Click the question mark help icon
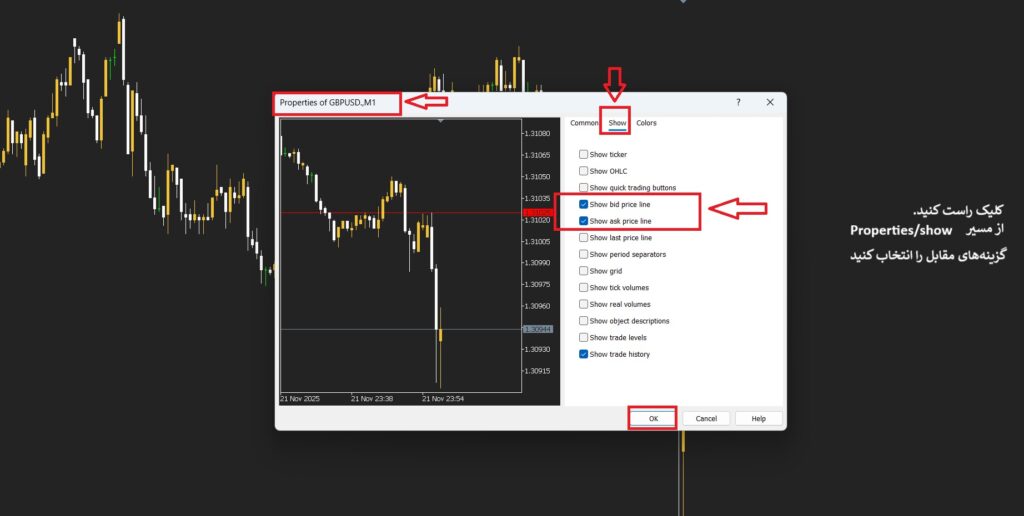Screen dimensions: 1024x516 738,102
